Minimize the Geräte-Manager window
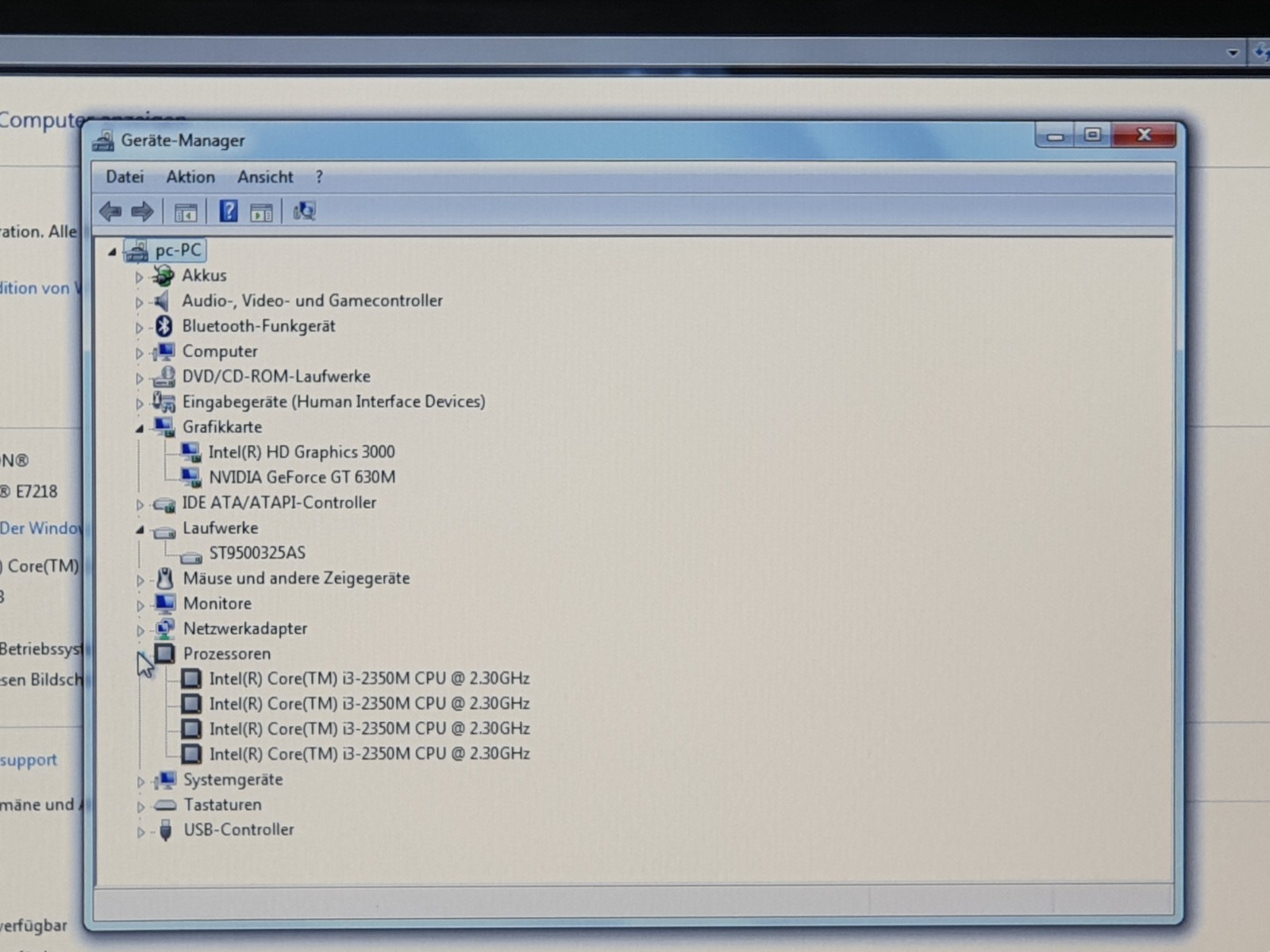1270x952 pixels. [1055, 136]
